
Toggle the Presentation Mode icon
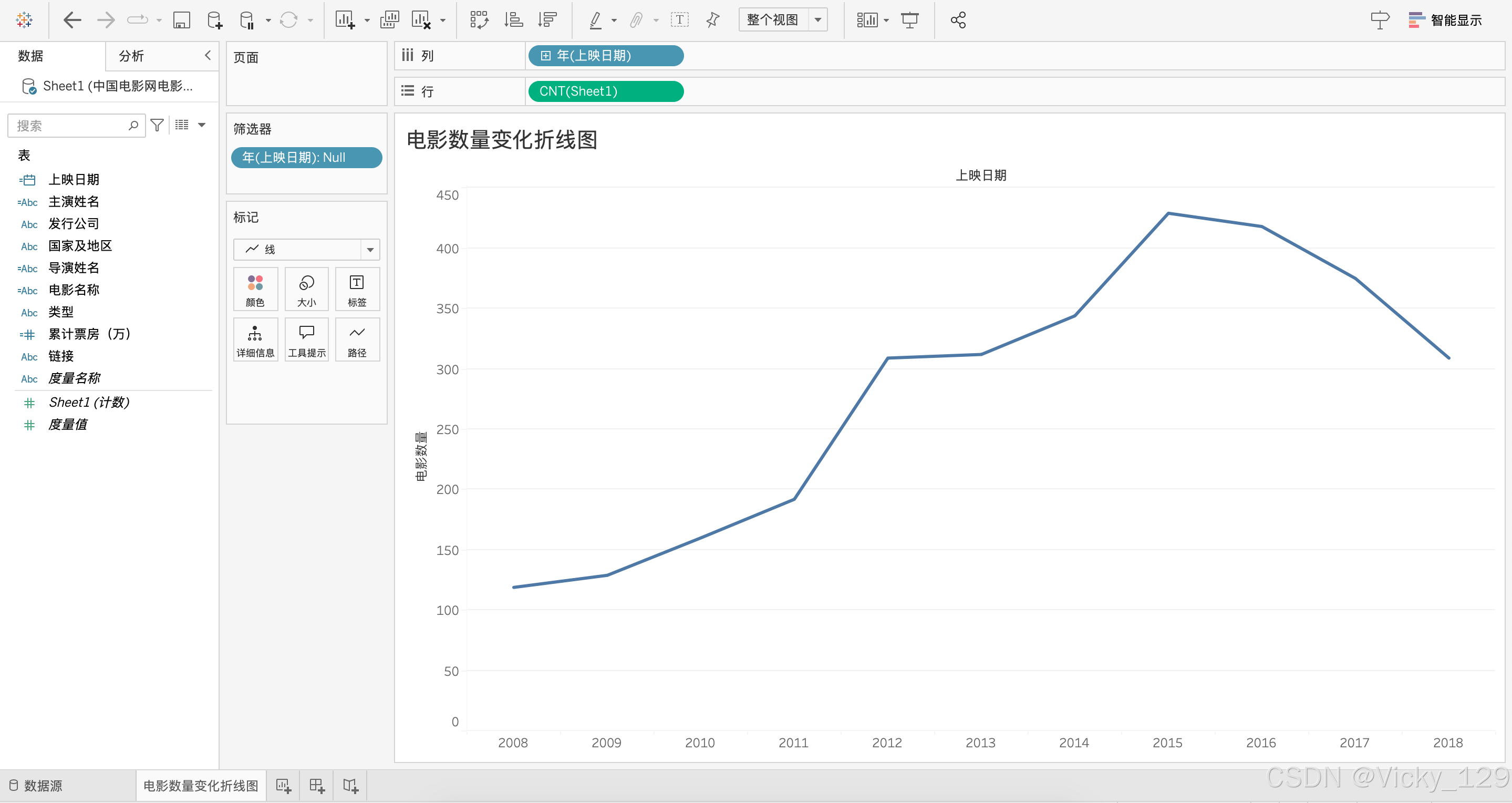coord(910,20)
